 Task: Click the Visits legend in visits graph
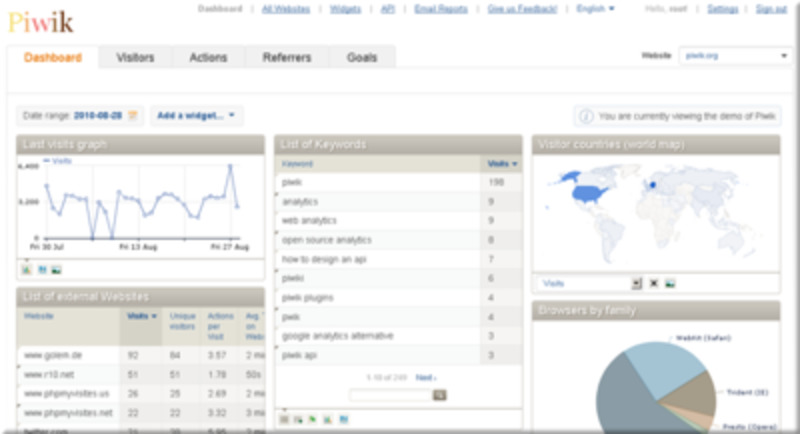pos(57,161)
